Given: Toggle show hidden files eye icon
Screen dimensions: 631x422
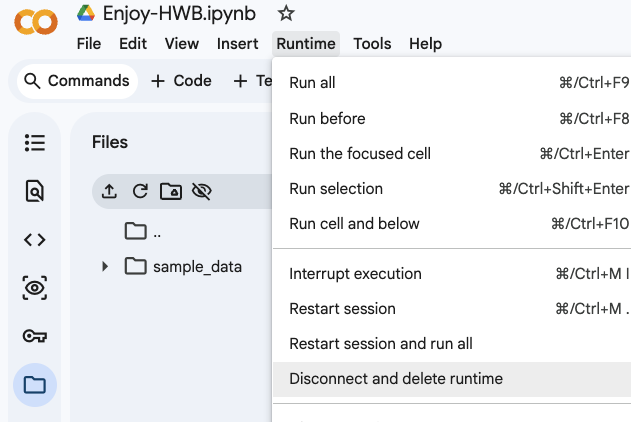Looking at the screenshot, I should 202,191.
